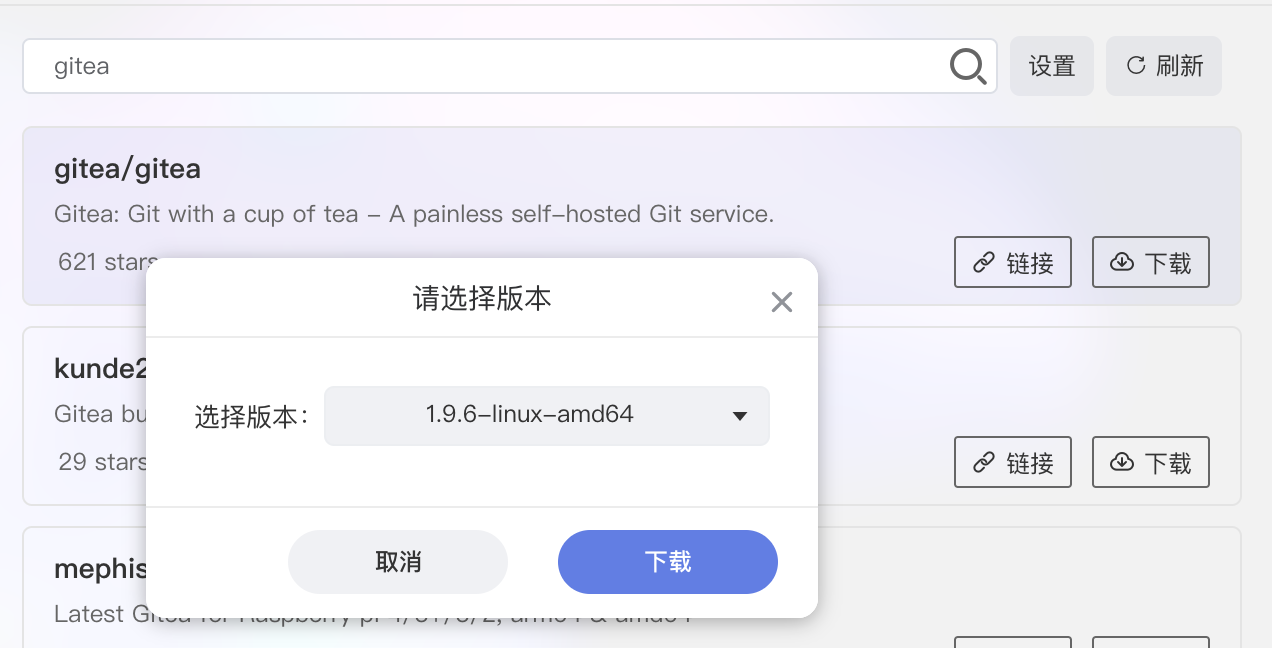The width and height of the screenshot is (1272, 648).
Task: Open the 1.9.6-linux-amd64 version dropdown
Action: point(546,415)
